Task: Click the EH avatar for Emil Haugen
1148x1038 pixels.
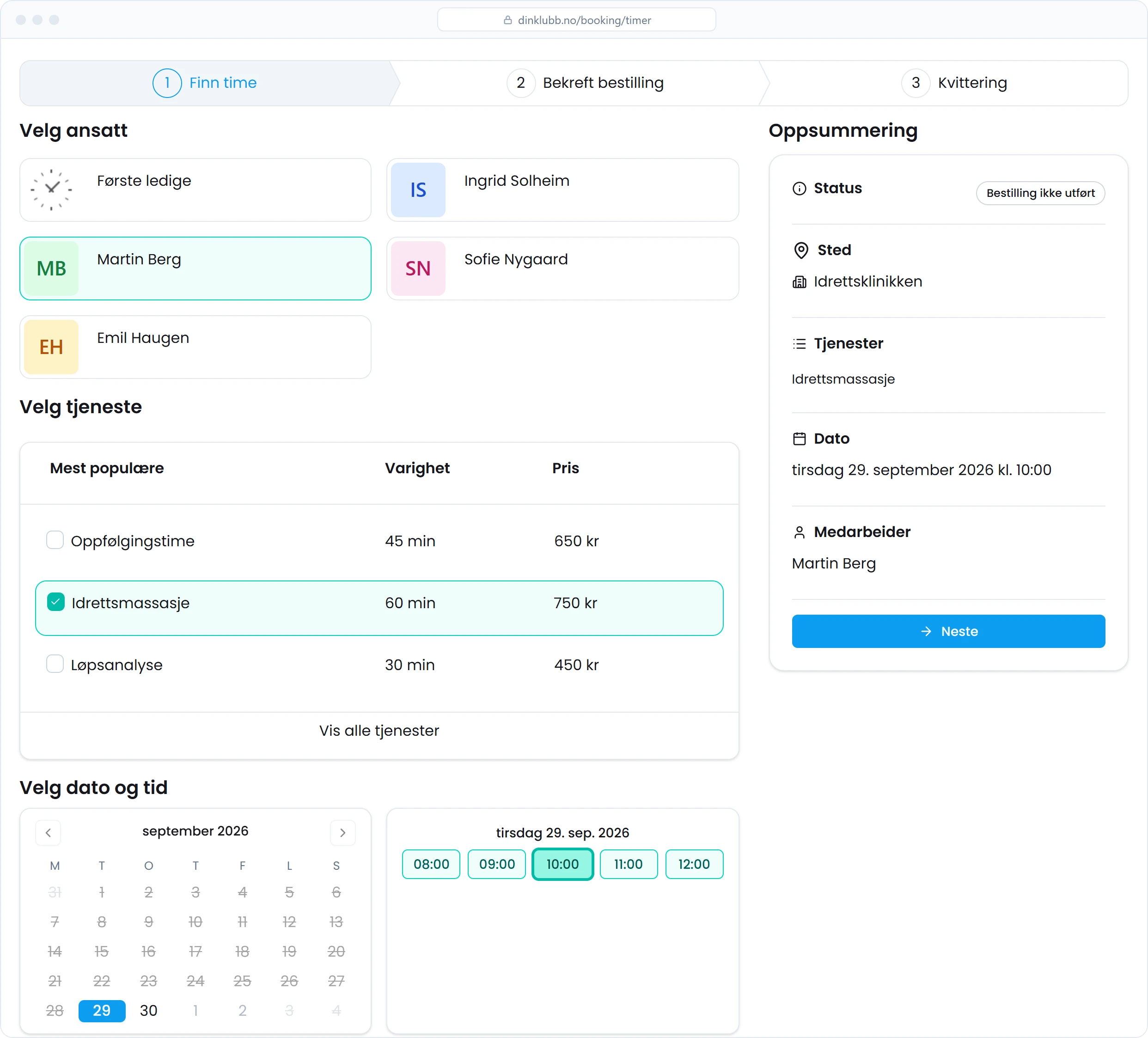Action: tap(51, 347)
